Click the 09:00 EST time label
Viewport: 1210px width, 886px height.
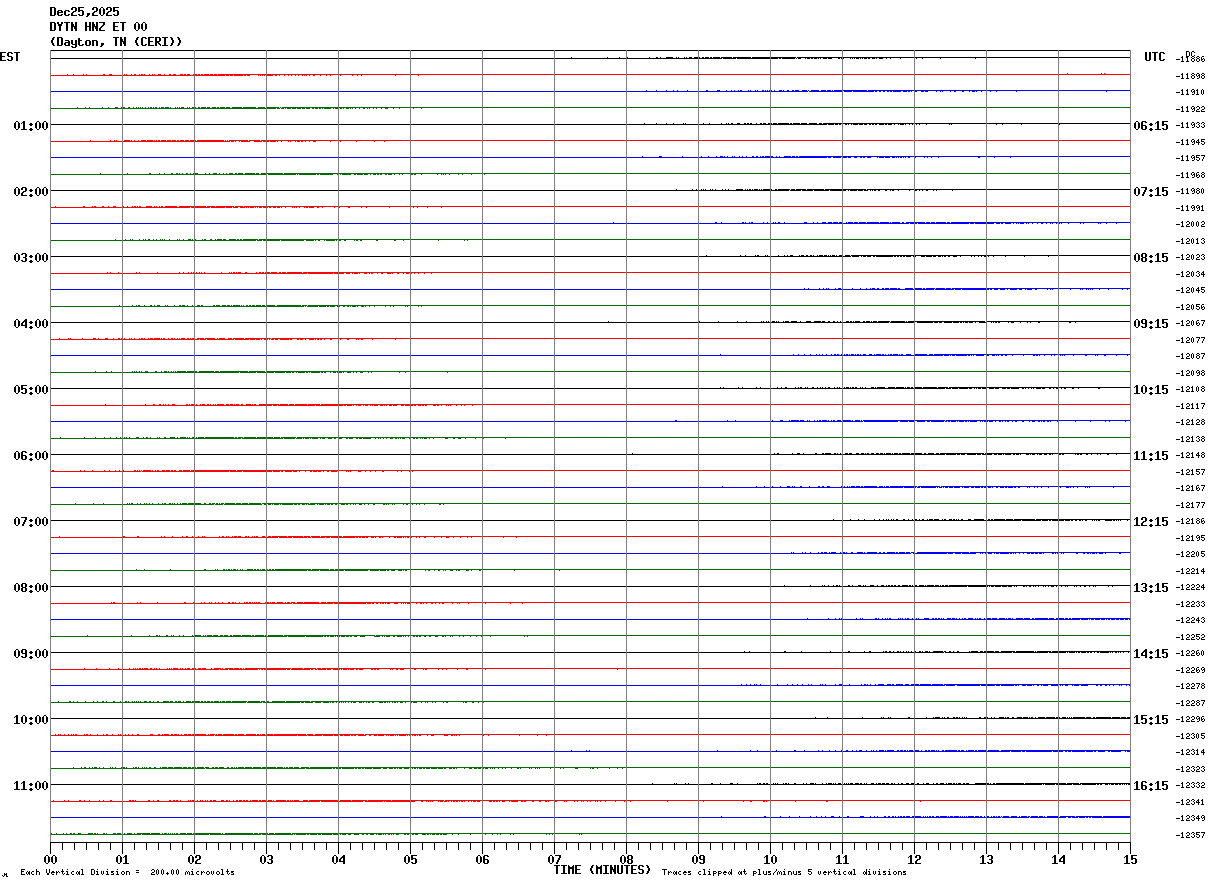click(31, 654)
